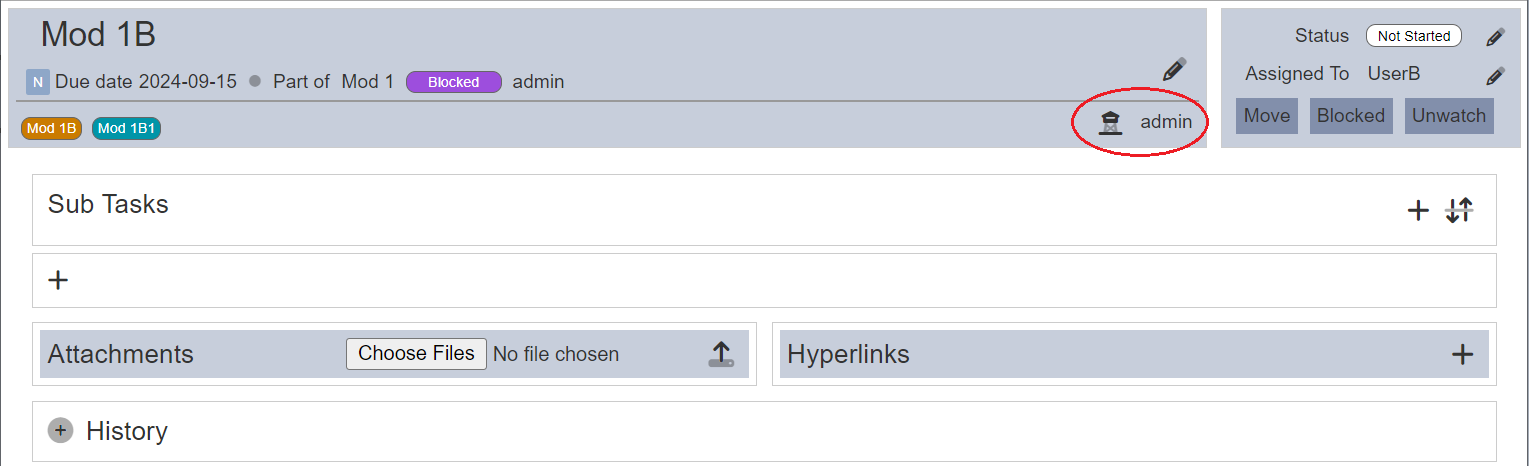Add a hyperlink using the plus icon
The width and height of the screenshot is (1529, 466).
click(x=1463, y=354)
